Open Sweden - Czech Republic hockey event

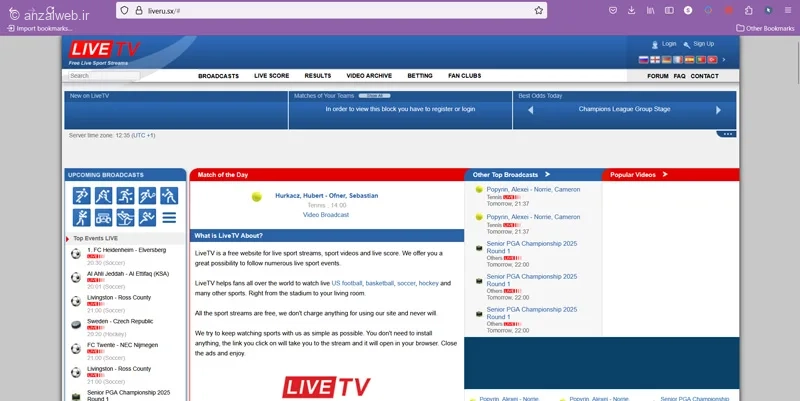pyautogui.click(x=120, y=321)
